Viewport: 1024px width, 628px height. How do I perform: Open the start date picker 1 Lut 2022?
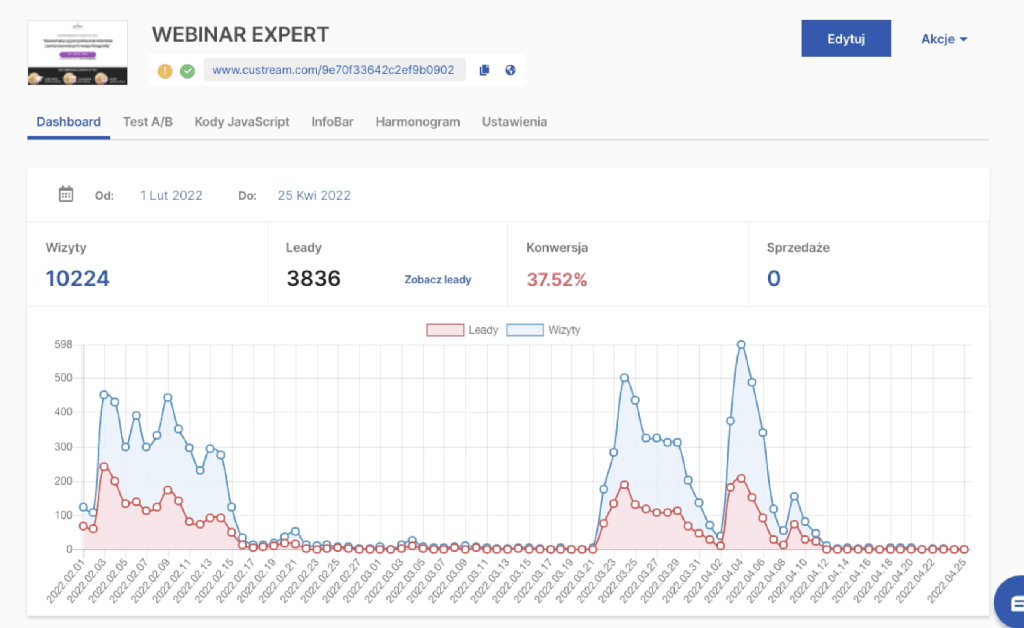coord(171,195)
